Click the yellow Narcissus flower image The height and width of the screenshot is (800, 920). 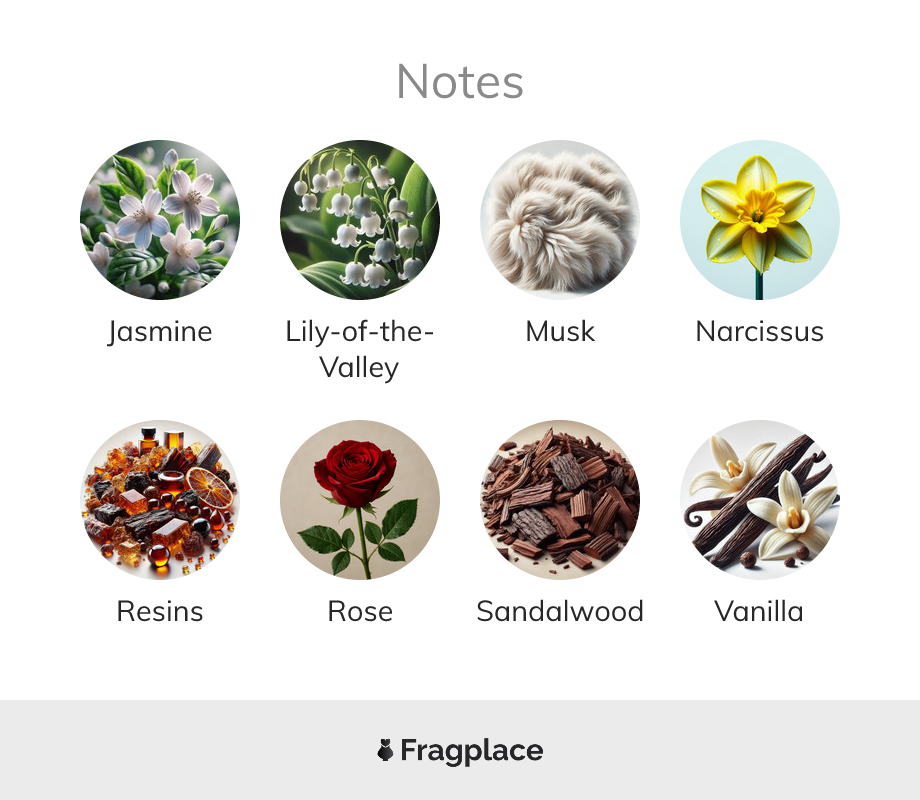click(x=760, y=220)
